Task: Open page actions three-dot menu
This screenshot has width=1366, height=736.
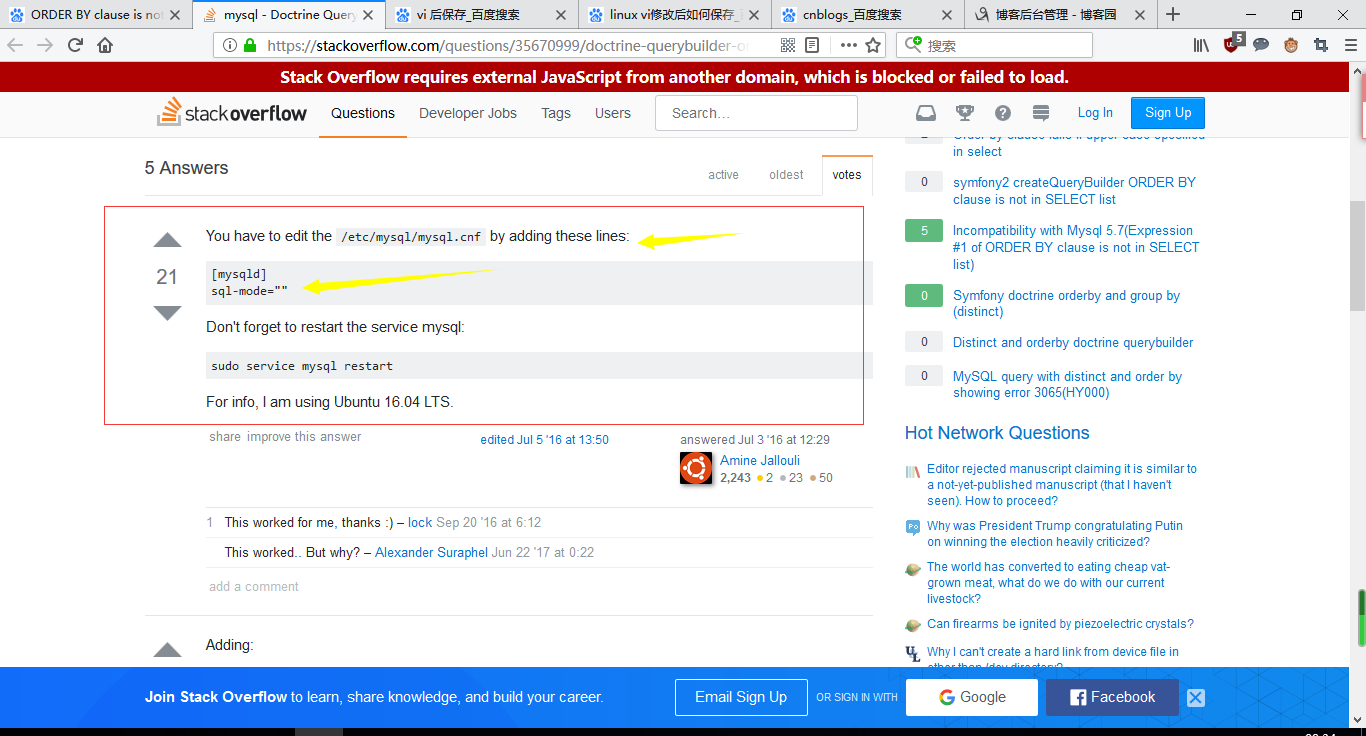Action: coord(848,45)
